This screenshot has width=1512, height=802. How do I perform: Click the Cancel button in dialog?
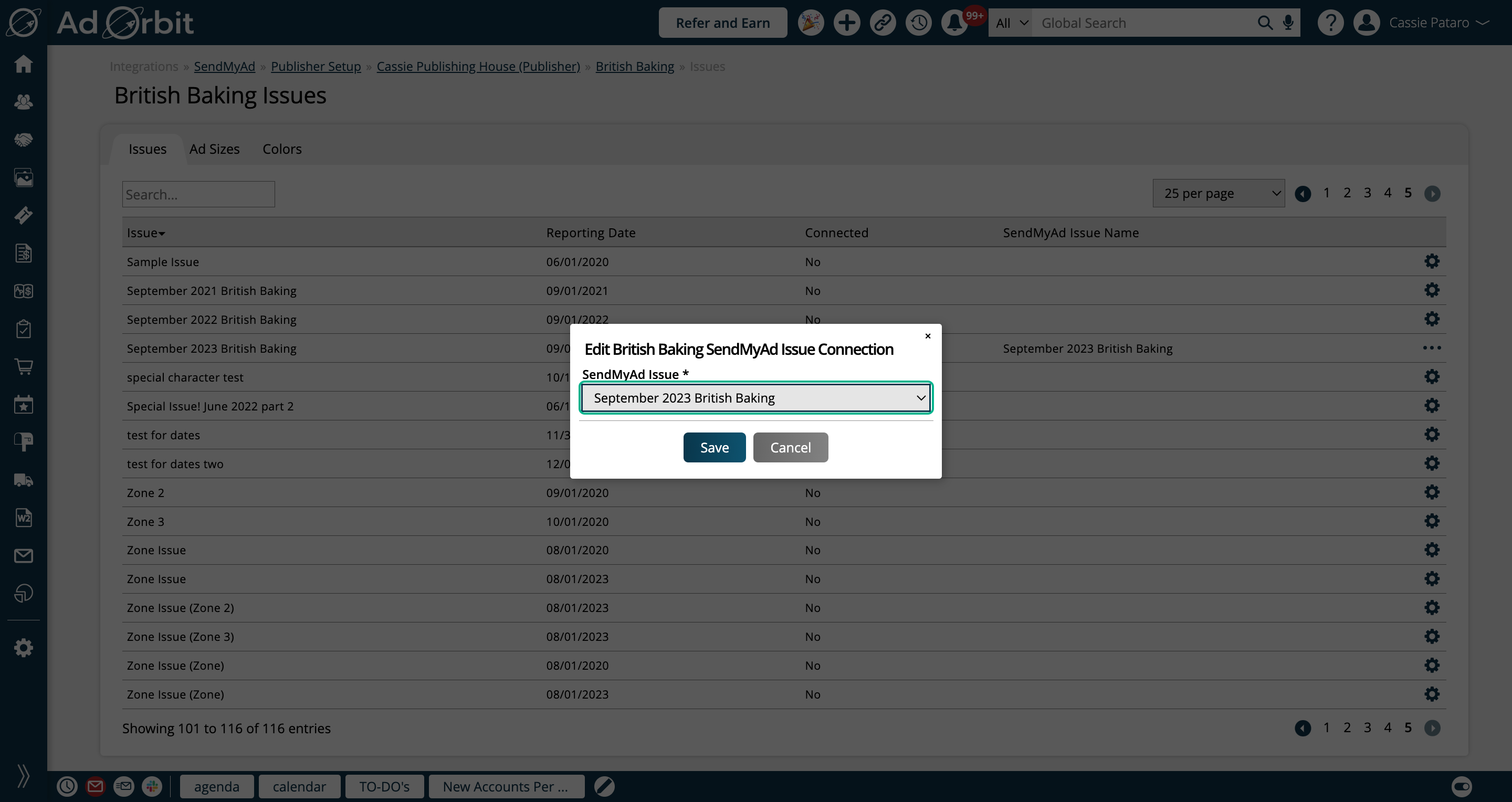[790, 448]
